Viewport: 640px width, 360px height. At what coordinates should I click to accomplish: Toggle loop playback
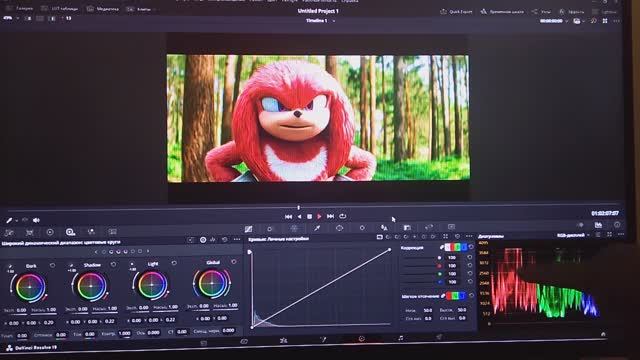pyautogui.click(x=342, y=216)
